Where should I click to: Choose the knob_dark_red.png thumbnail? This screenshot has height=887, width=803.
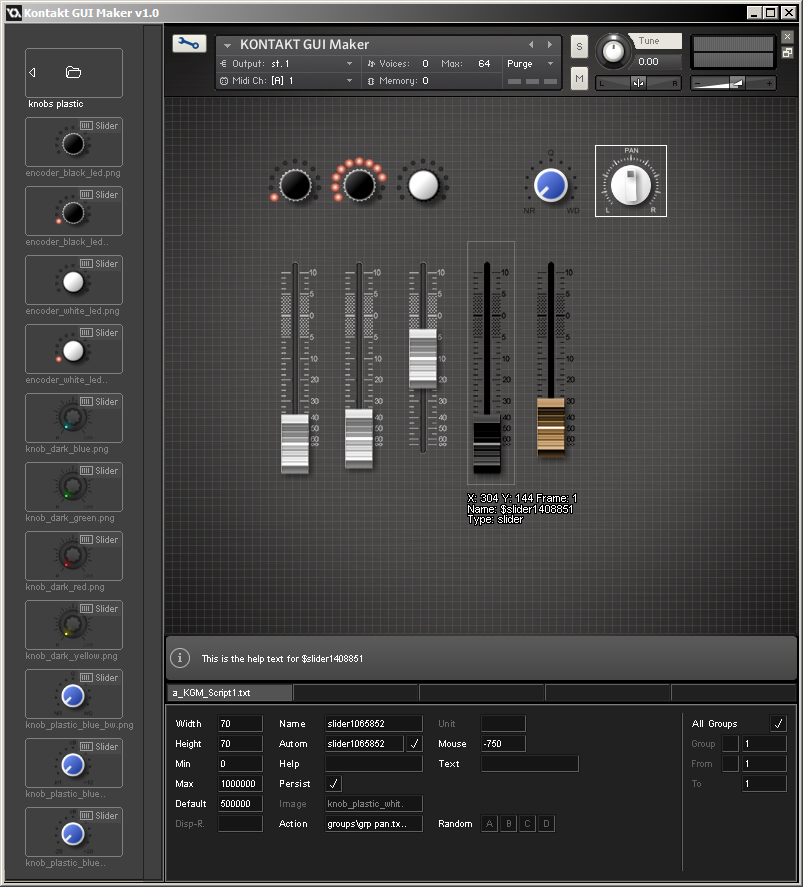[x=74, y=556]
